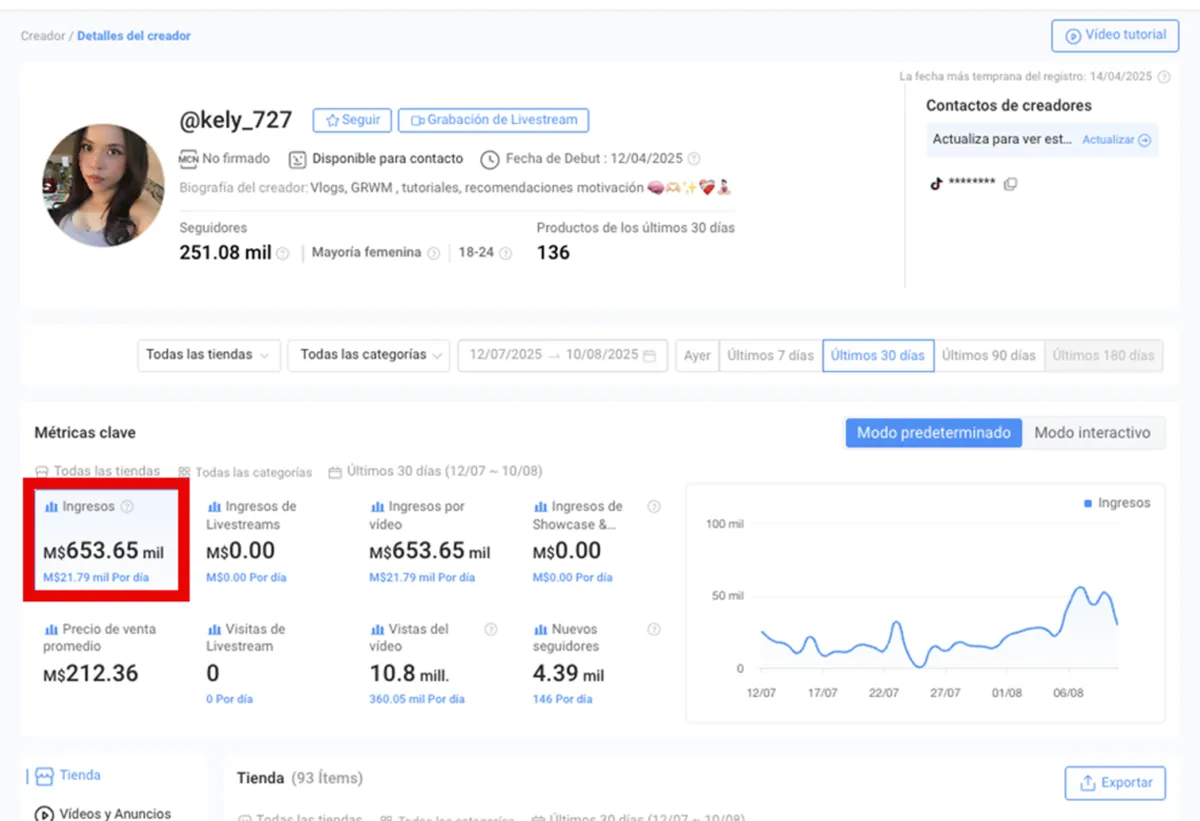Click the TikTok logo icon in contacts
Image resolution: width=1200 pixels, height=821 pixels.
(937, 184)
